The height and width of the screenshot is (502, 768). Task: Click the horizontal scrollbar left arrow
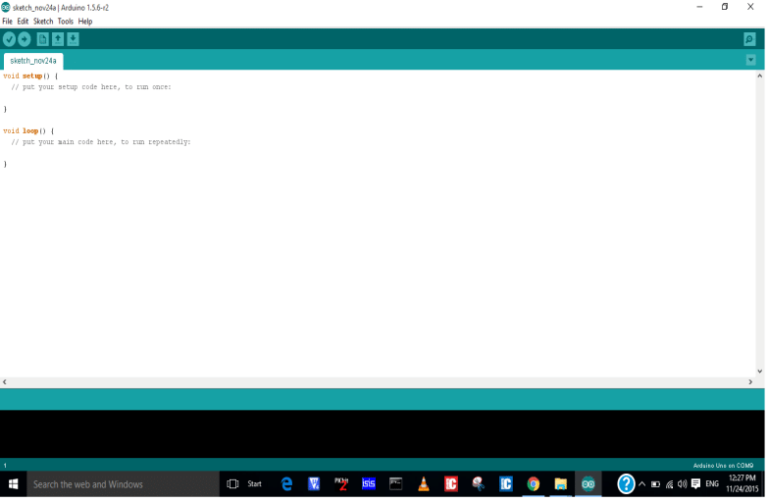tap(4, 382)
